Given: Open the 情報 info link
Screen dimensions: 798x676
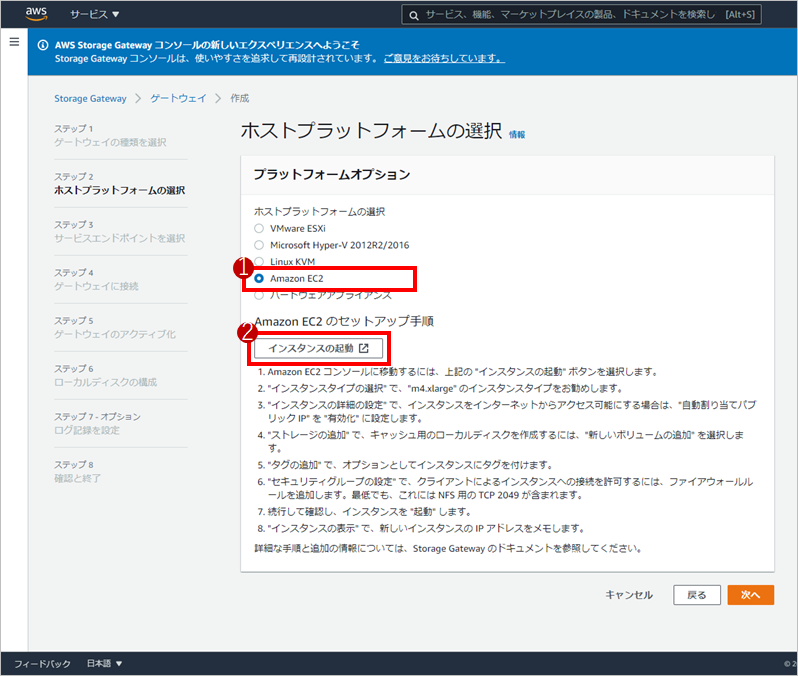Looking at the screenshot, I should (517, 134).
